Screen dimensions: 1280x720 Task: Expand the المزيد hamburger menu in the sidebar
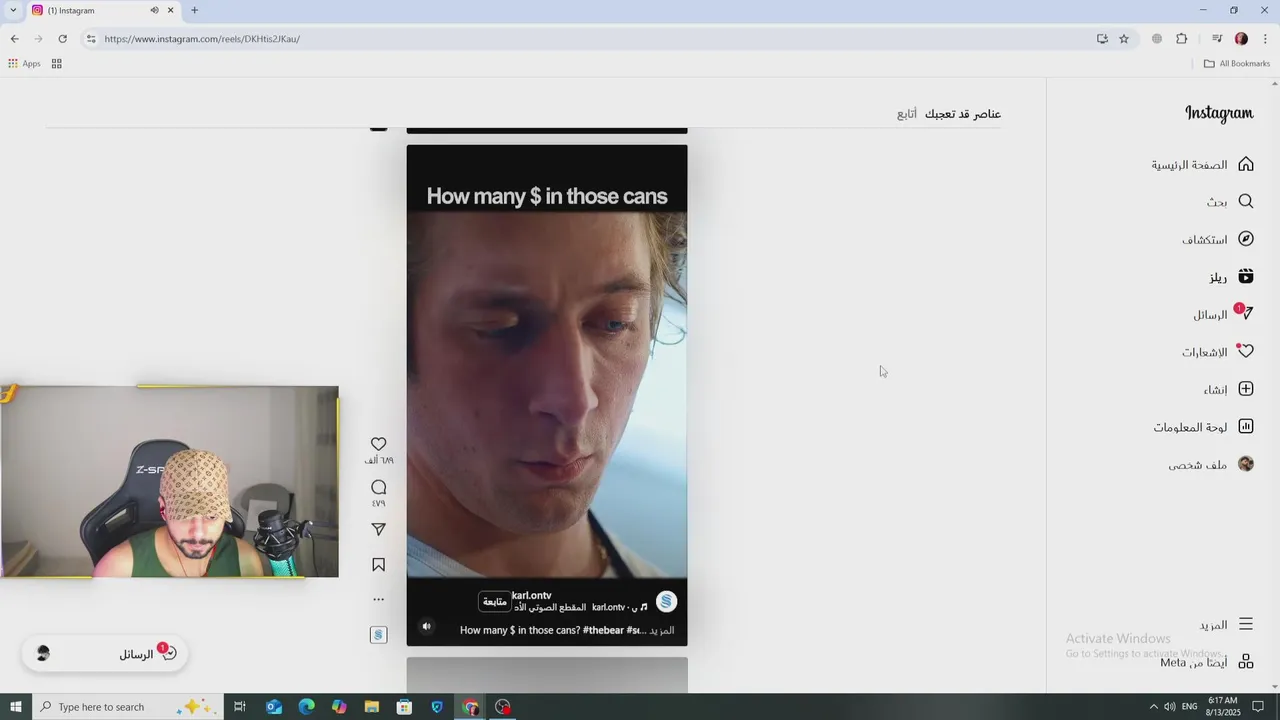(1246, 624)
